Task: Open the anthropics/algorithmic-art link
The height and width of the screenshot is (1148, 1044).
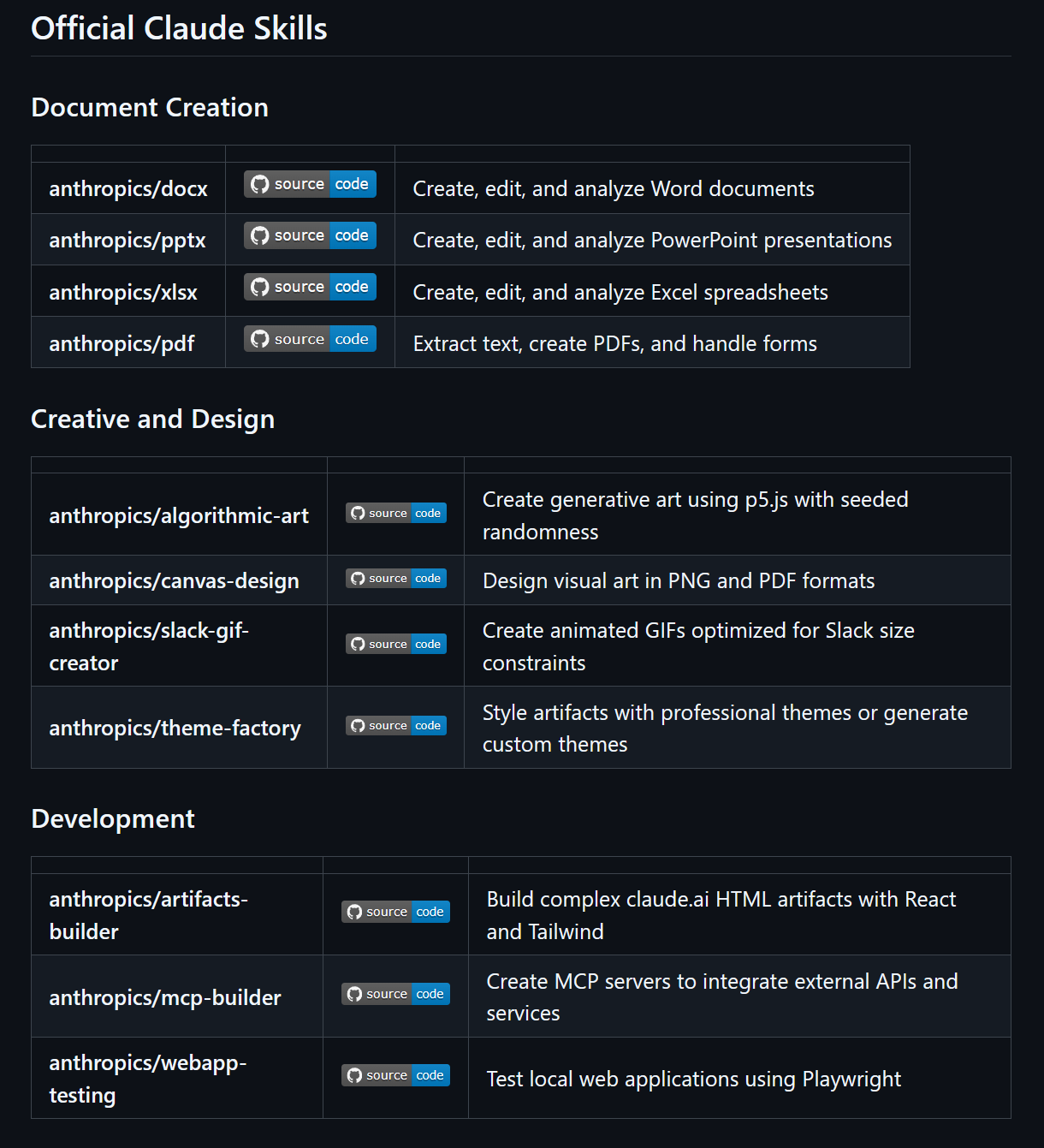Action: (179, 516)
